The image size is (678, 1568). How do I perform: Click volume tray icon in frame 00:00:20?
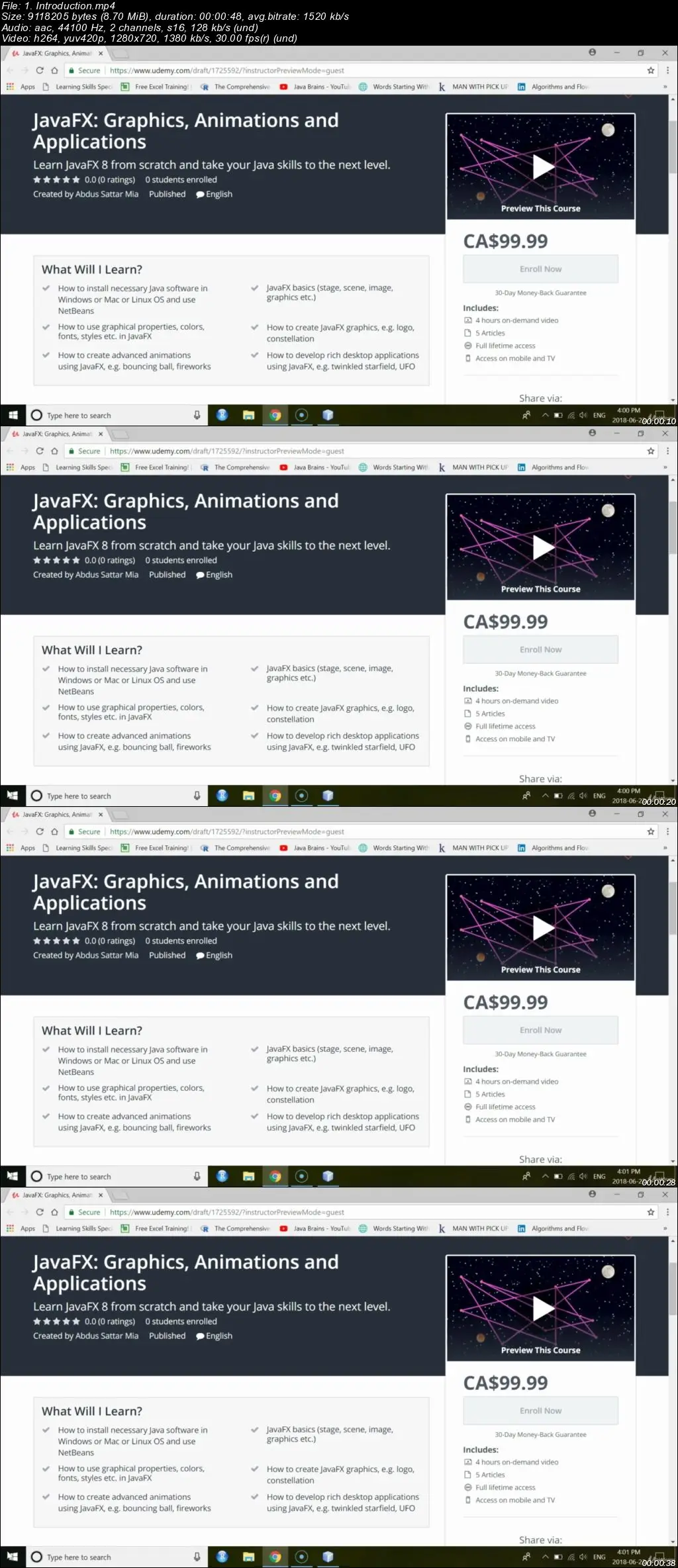tap(583, 796)
